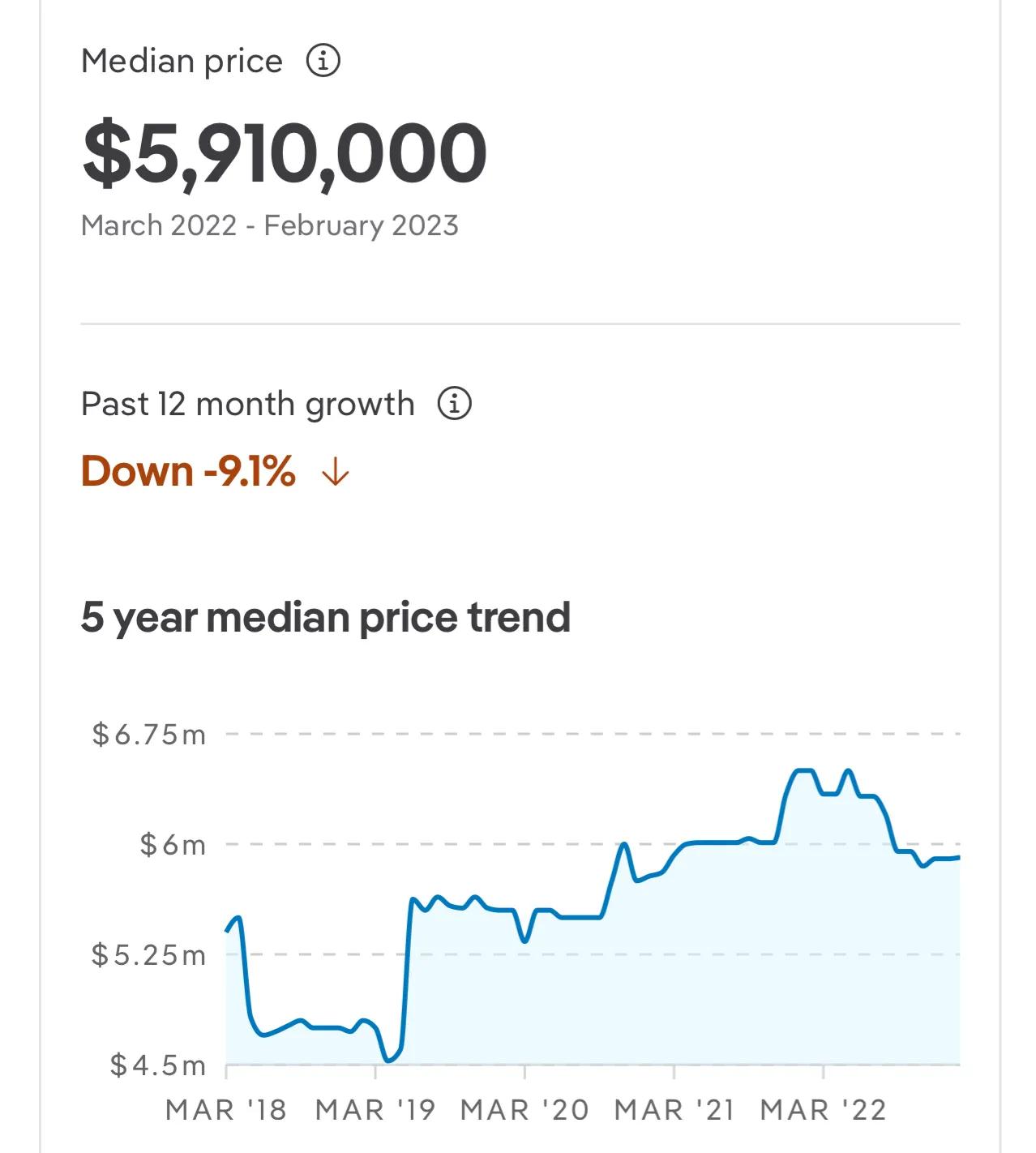Click the $5.25m axis label

pyautogui.click(x=149, y=955)
